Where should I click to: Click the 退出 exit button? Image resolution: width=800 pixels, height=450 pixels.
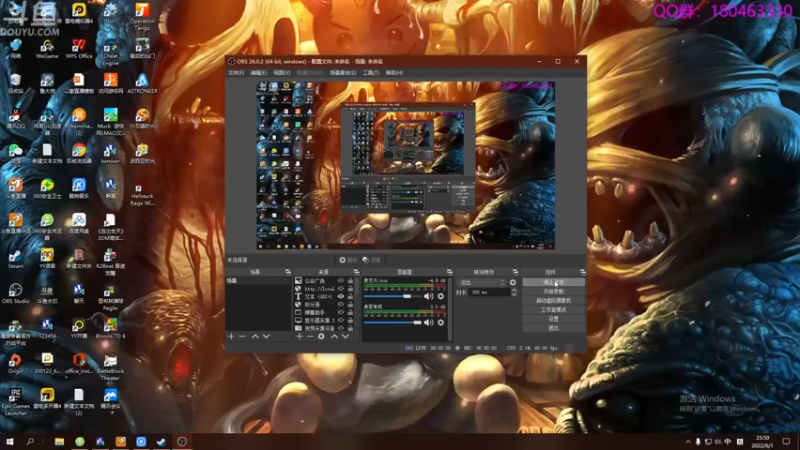click(x=554, y=328)
